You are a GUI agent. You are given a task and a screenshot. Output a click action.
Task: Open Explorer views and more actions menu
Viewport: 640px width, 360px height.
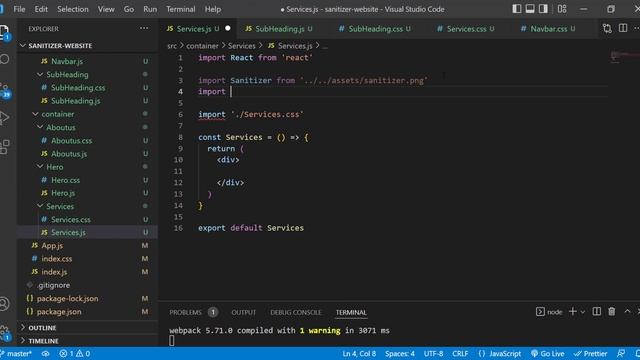144,28
